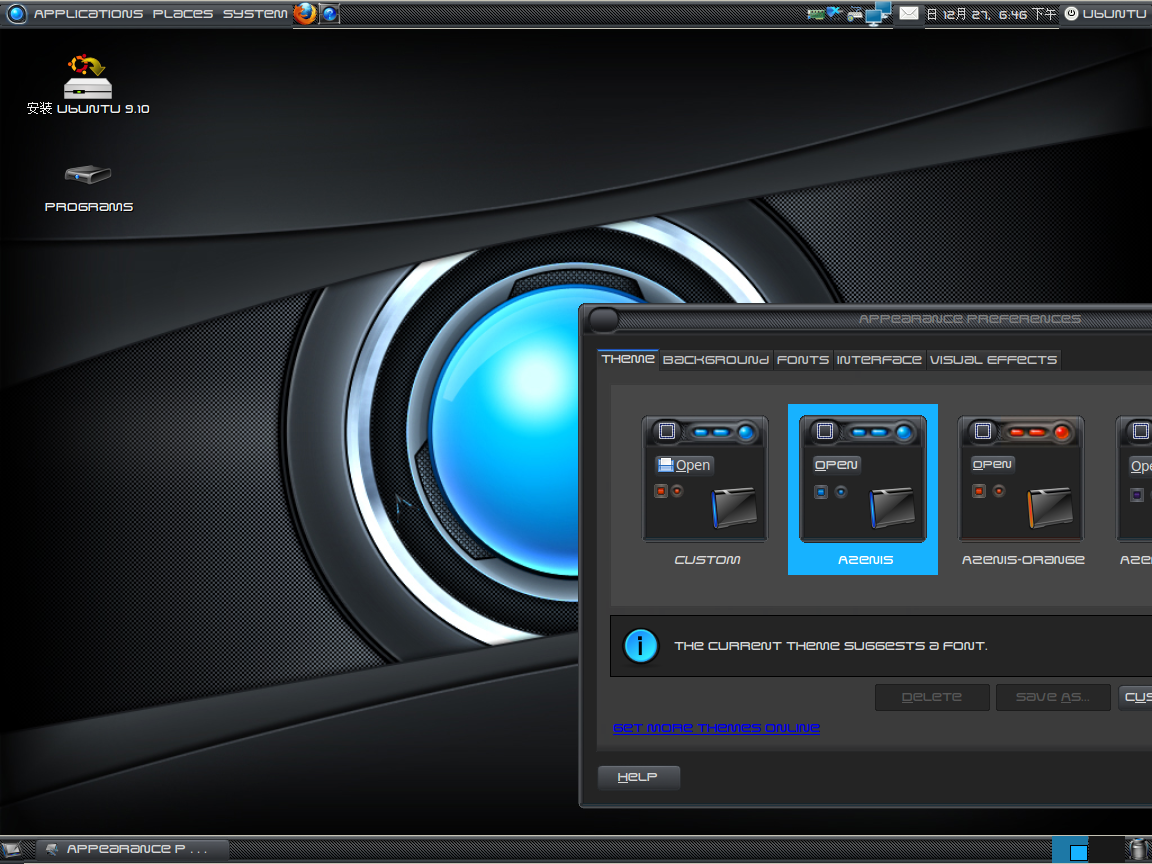Viewport: 1152px width, 864px height.
Task: Click the blue info icon in Appearance dialog
Action: (640, 646)
